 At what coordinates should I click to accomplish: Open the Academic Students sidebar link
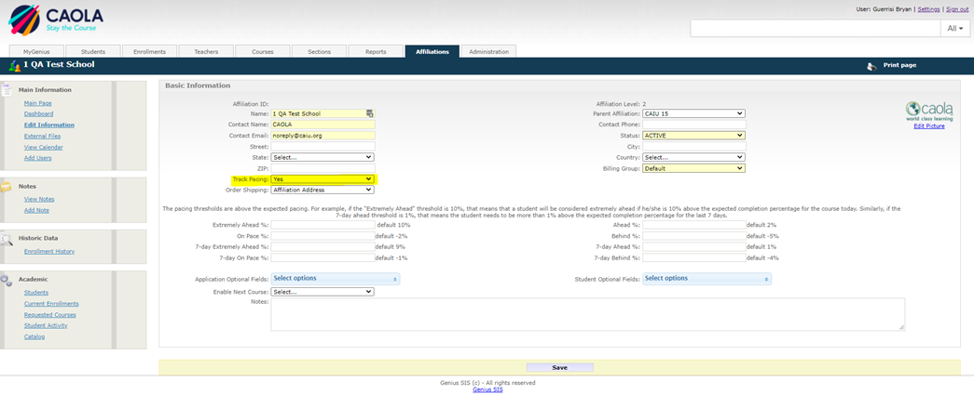click(36, 293)
